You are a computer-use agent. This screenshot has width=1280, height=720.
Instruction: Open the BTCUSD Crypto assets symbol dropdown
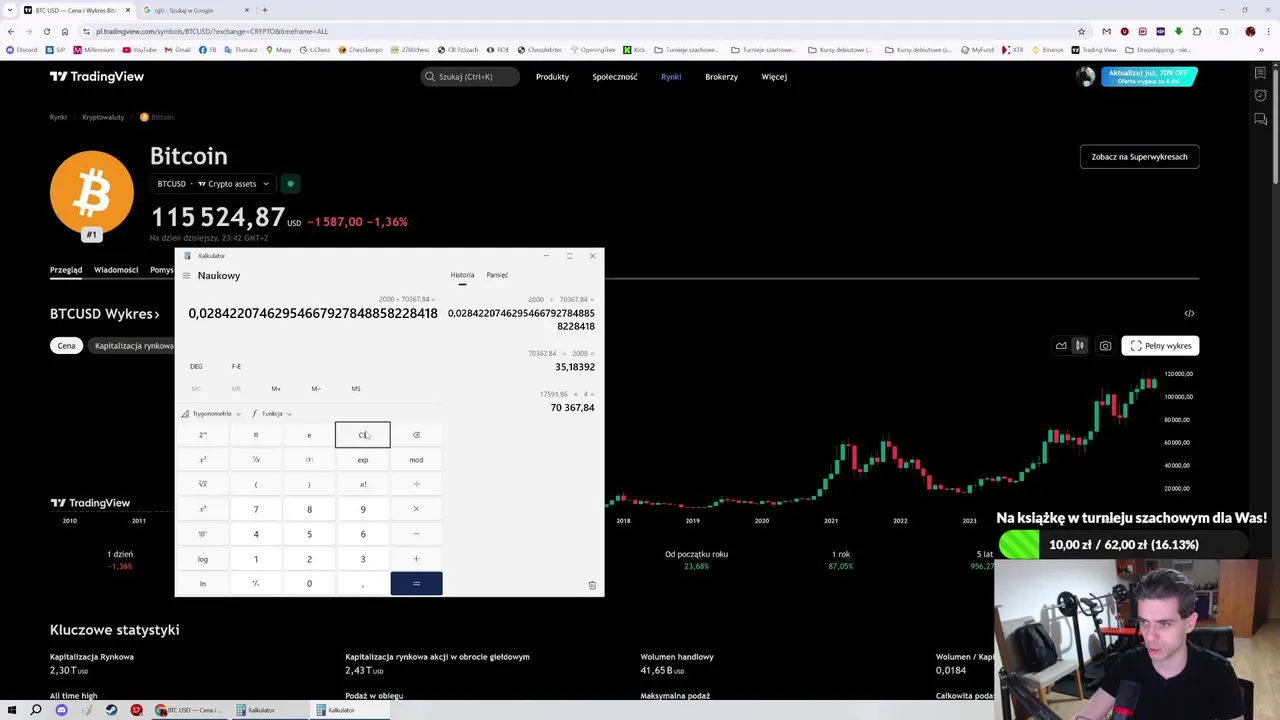(212, 184)
